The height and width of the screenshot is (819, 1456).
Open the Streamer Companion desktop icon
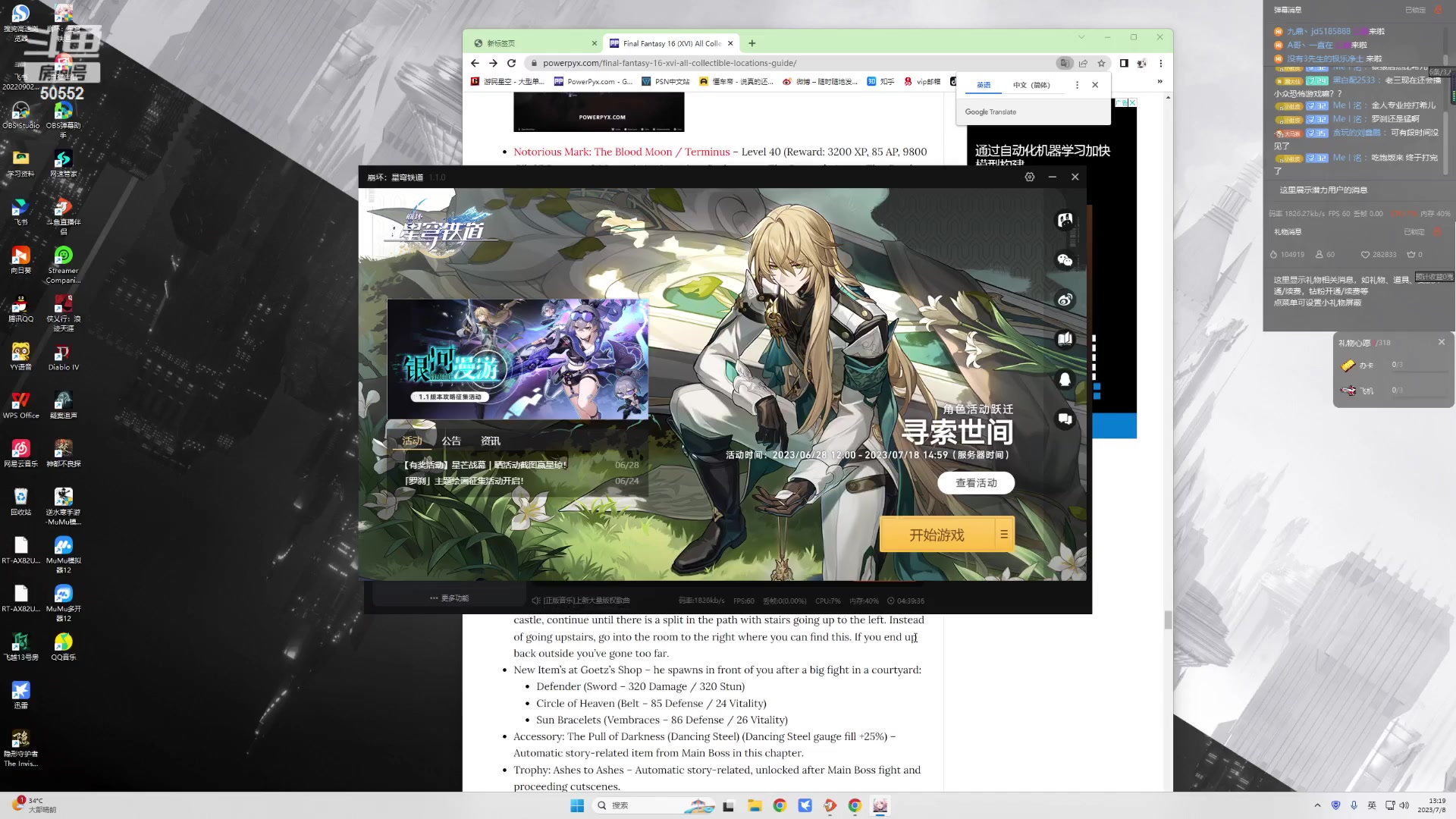tap(63, 265)
